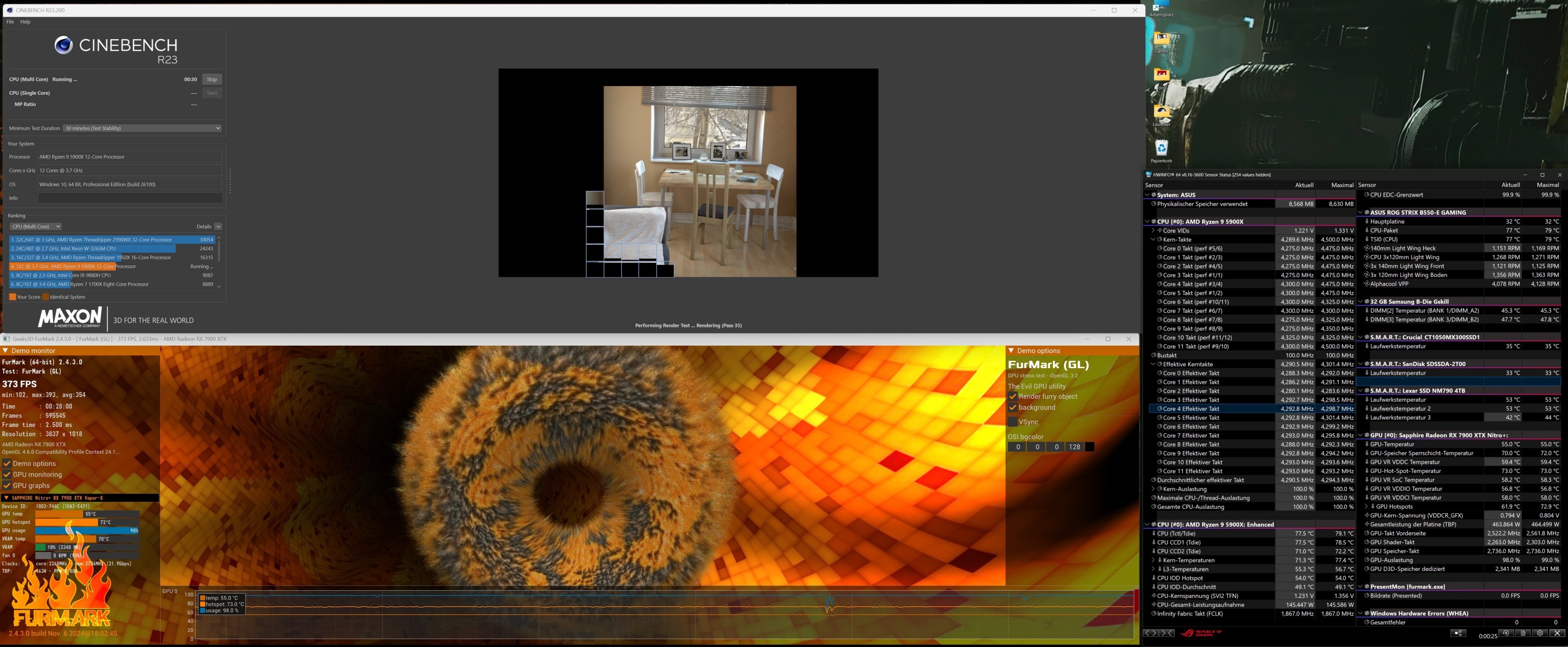Open HWiNFO settings gear icon

1540,633
